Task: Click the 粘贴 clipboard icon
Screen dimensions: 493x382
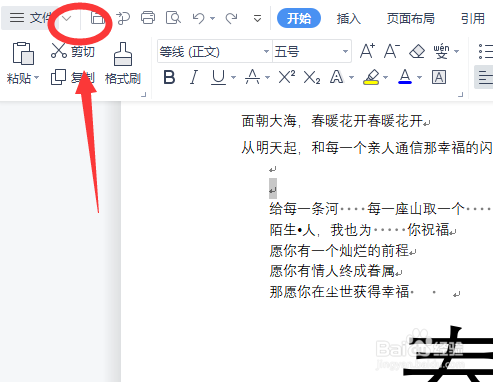Action: pyautogui.click(x=23, y=53)
